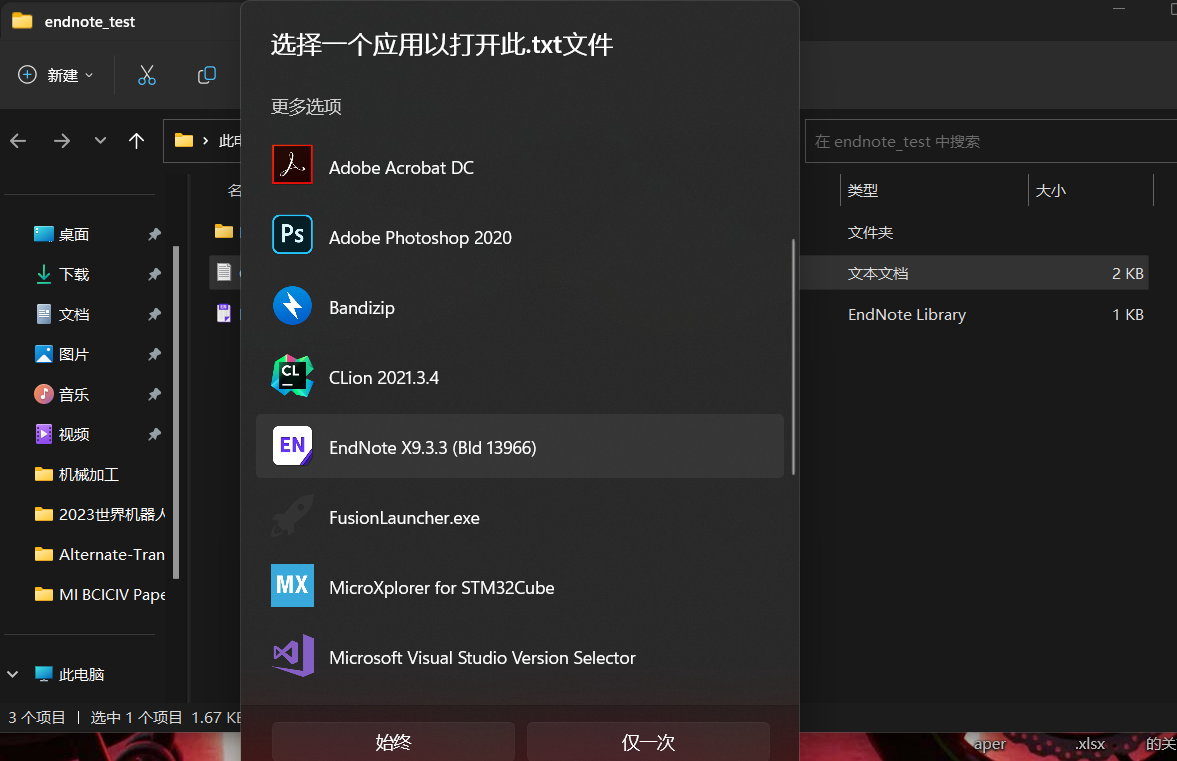Select the CLion 2021.3.4 icon

pos(292,376)
